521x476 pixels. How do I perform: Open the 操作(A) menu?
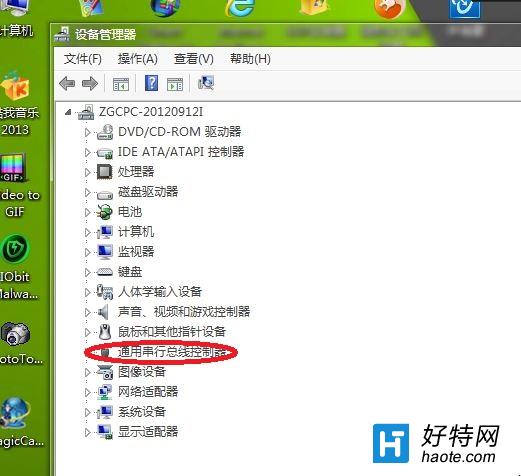(x=138, y=59)
